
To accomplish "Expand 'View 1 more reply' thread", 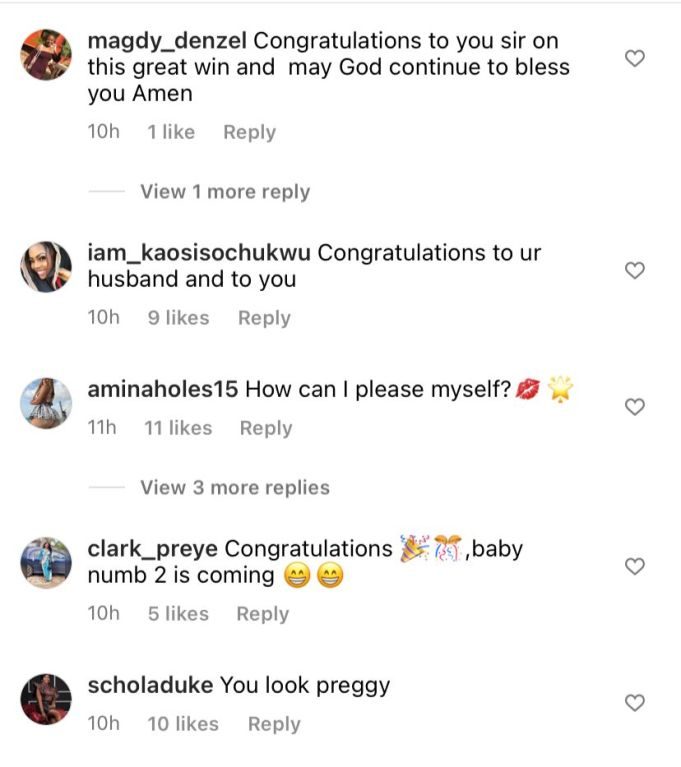I will pos(225,192).
